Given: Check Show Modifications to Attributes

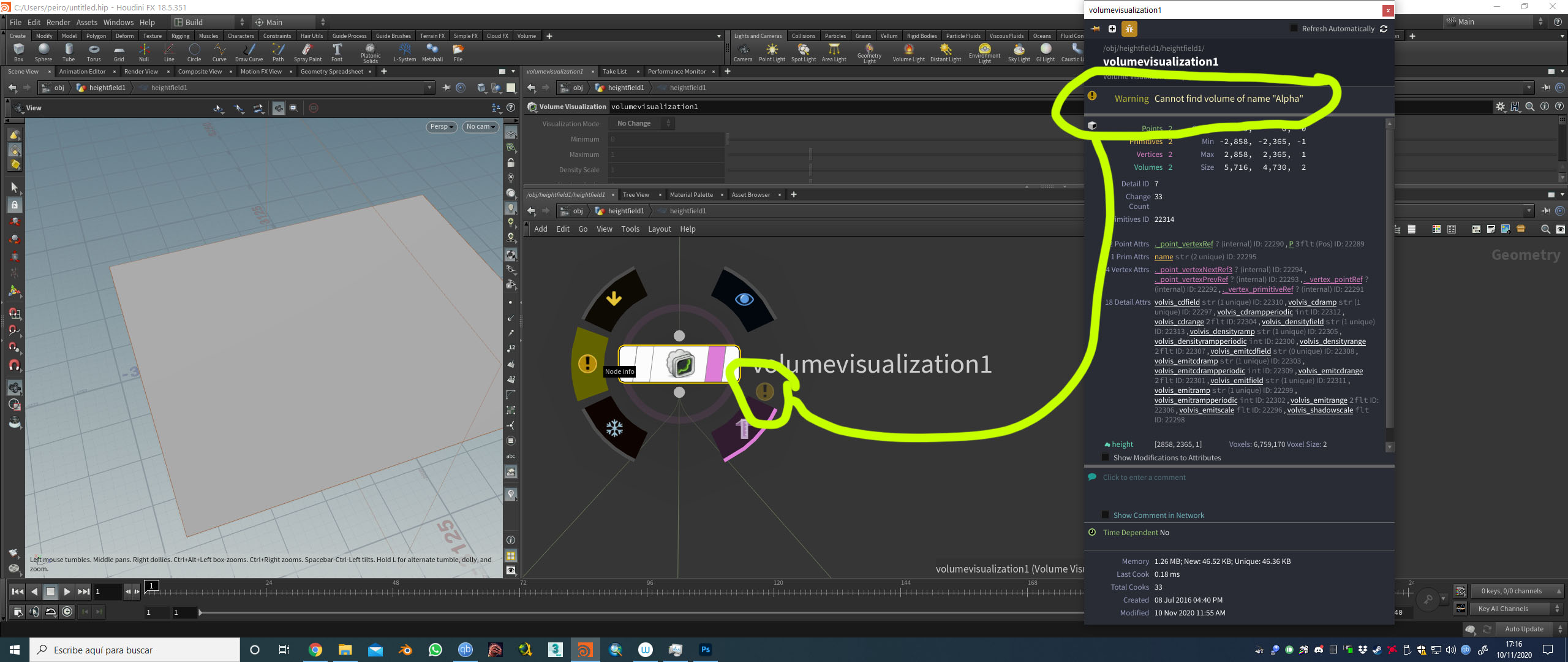Looking at the screenshot, I should point(1105,458).
